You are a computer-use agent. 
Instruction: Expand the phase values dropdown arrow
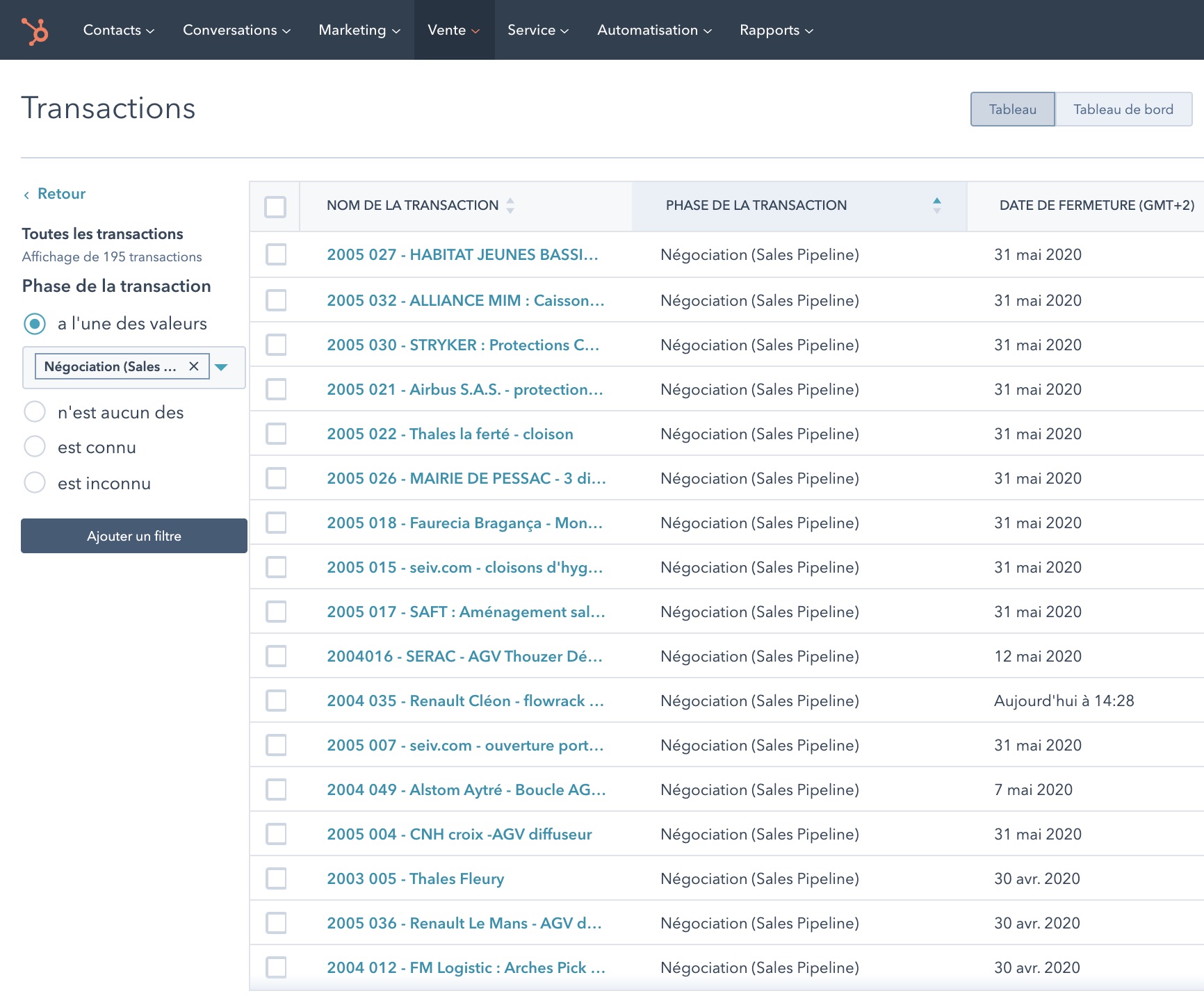click(x=222, y=367)
